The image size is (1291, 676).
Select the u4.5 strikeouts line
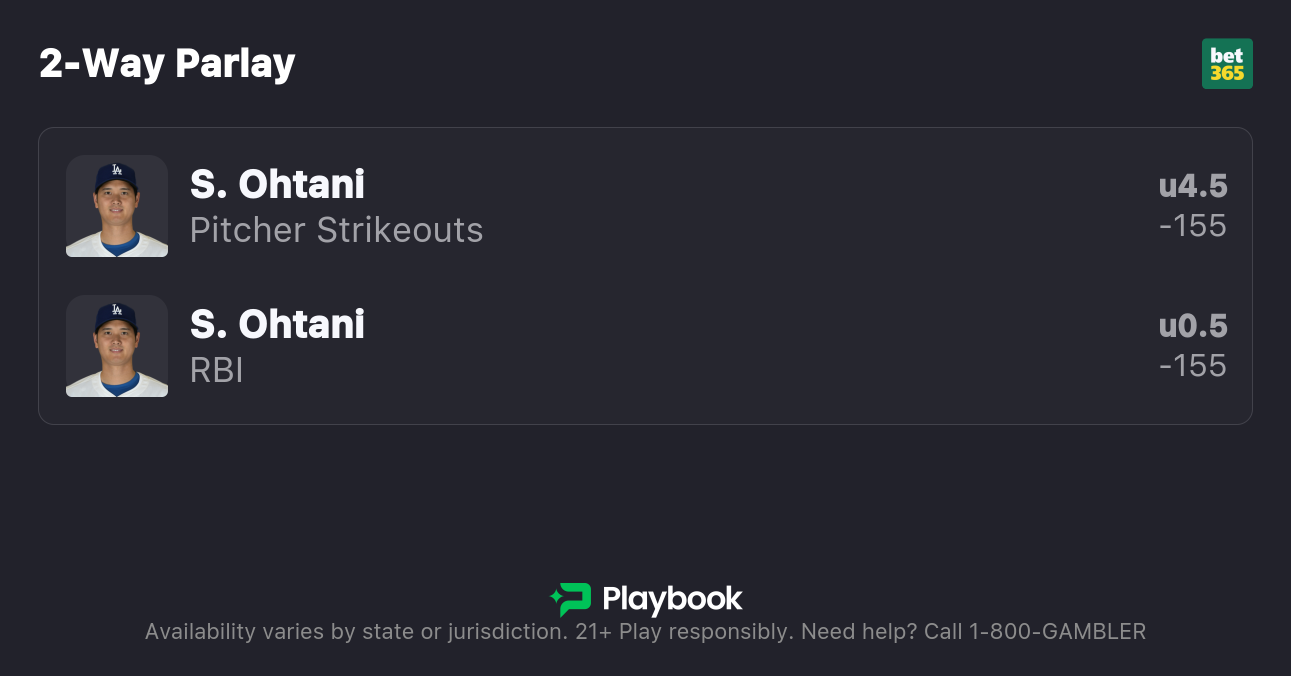(1192, 186)
